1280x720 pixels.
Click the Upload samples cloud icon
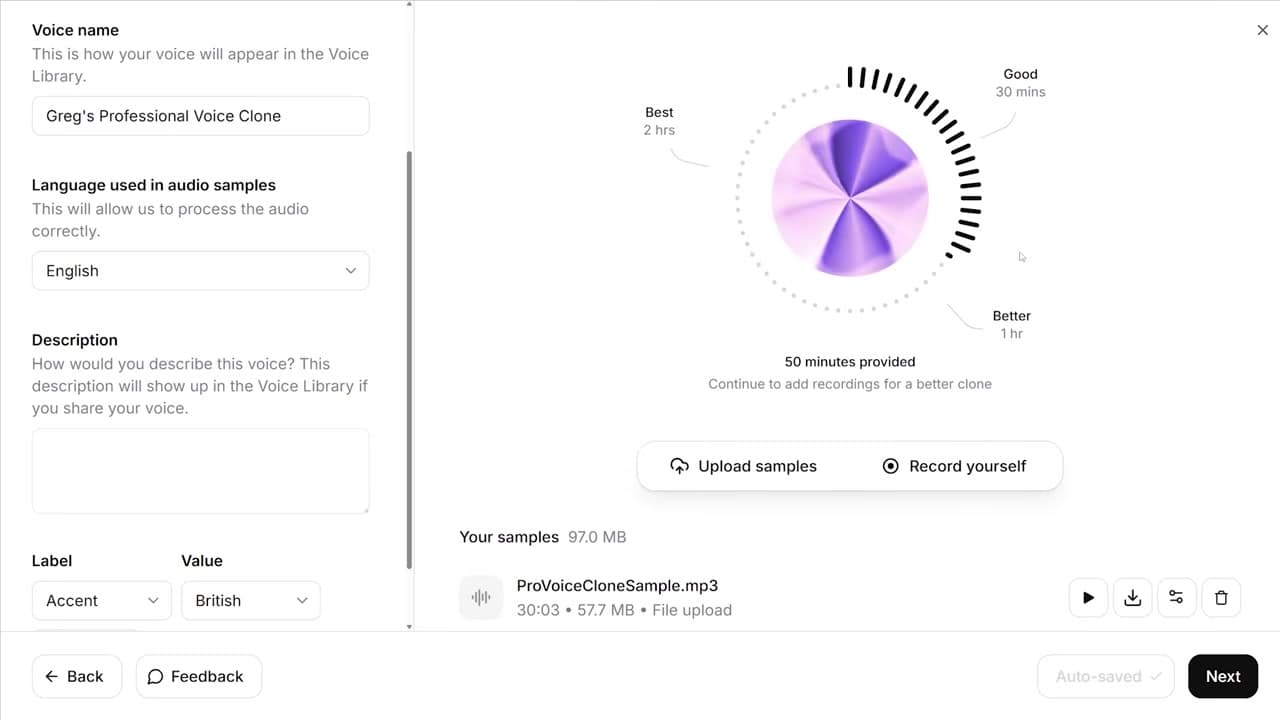point(680,466)
